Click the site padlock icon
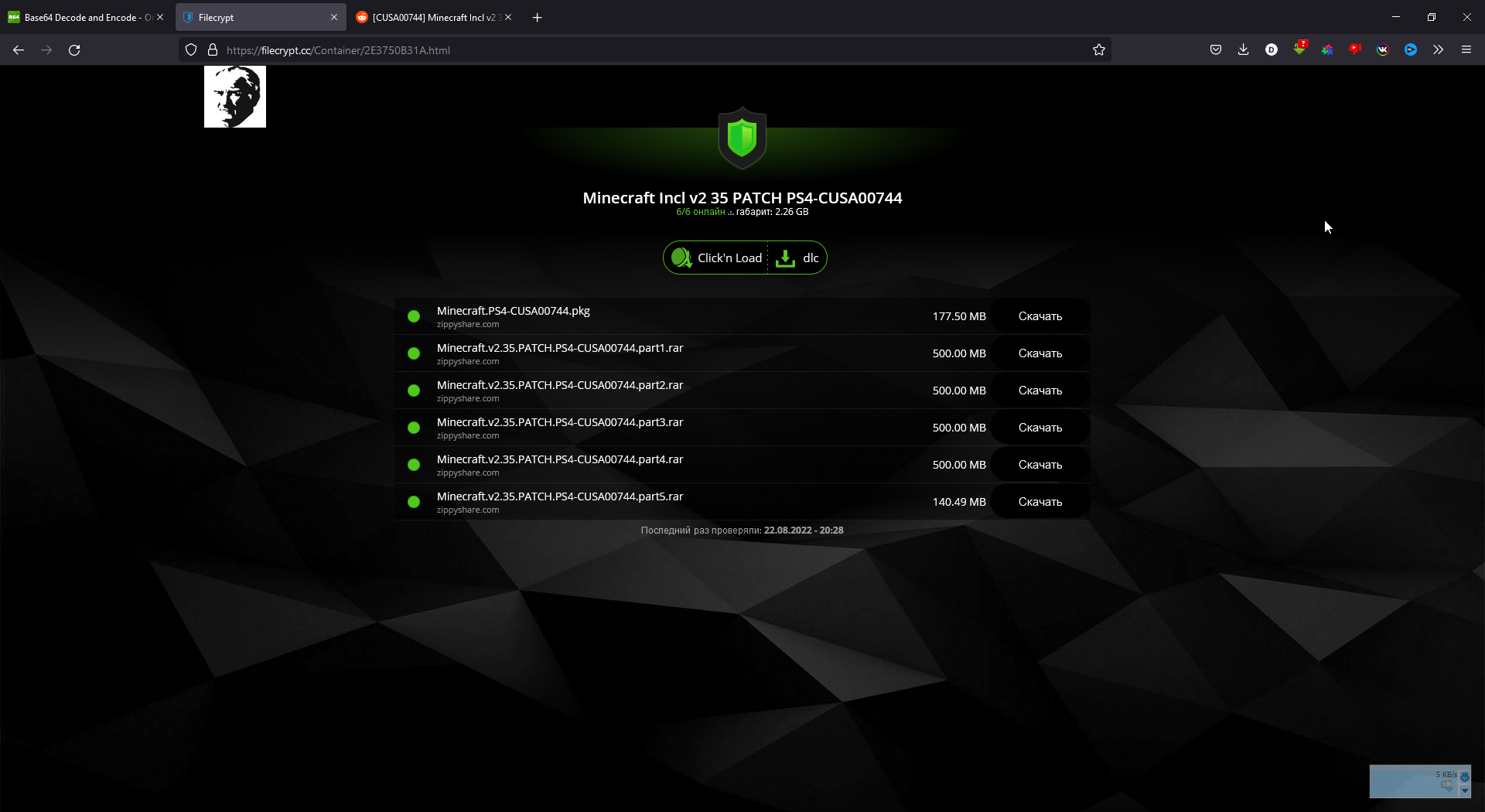The height and width of the screenshot is (812, 1485). (213, 50)
